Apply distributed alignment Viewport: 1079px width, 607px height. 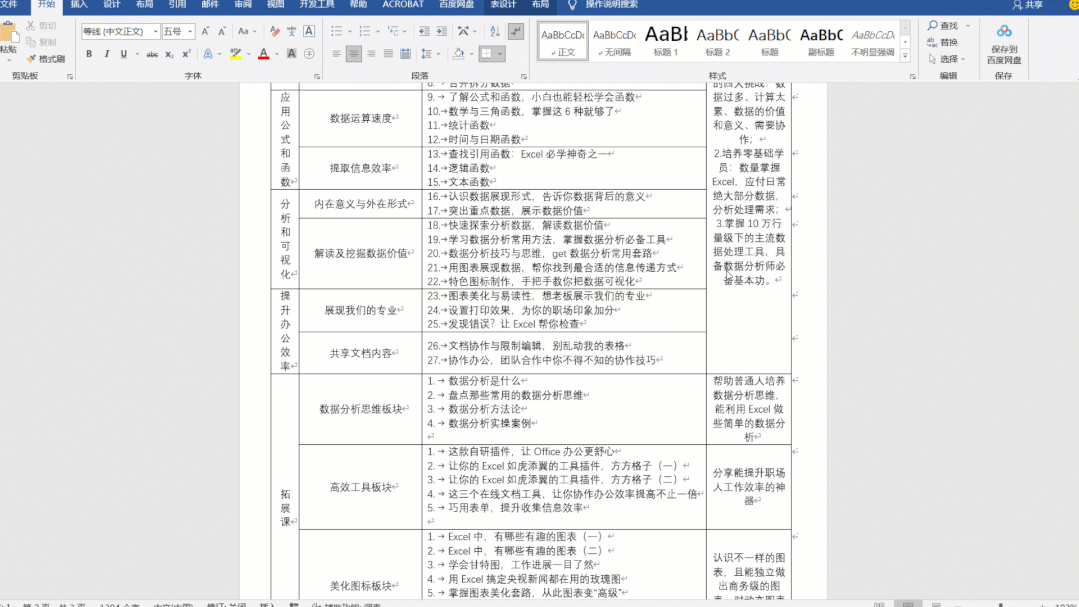click(406, 54)
